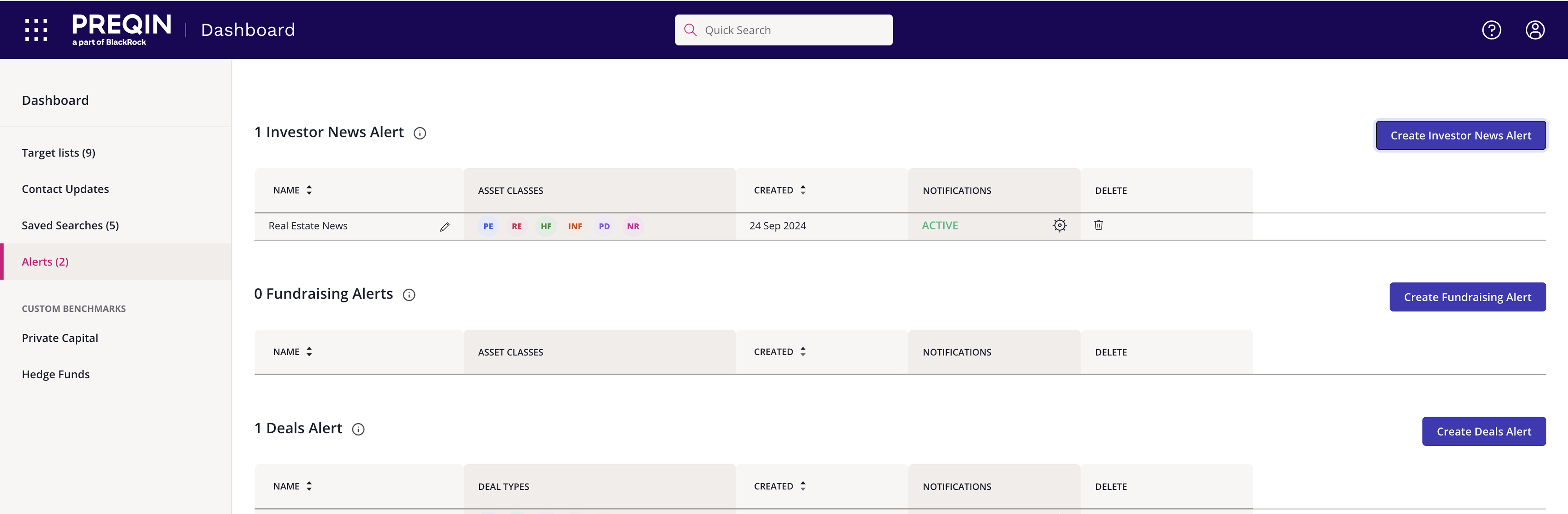
Task: Sort Investor News Alerts by Name
Action: click(x=309, y=190)
